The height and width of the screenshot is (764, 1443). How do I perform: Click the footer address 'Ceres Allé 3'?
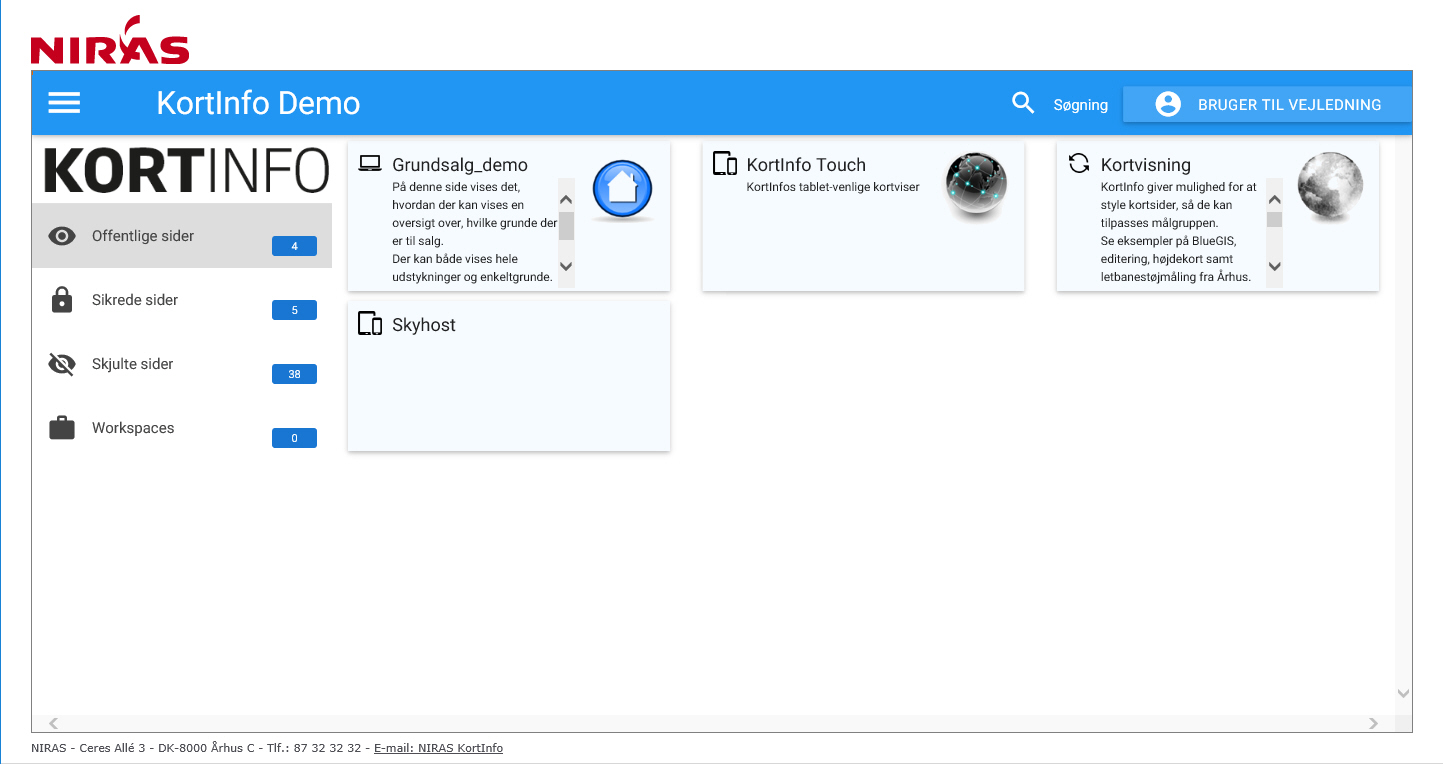click(113, 748)
